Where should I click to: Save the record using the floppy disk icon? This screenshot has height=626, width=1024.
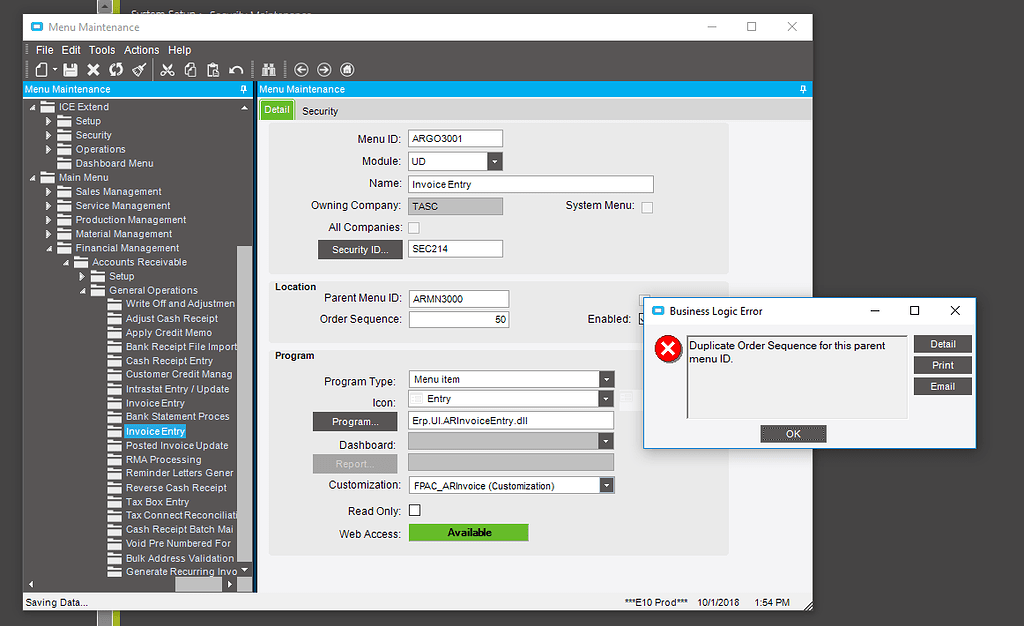[70, 69]
